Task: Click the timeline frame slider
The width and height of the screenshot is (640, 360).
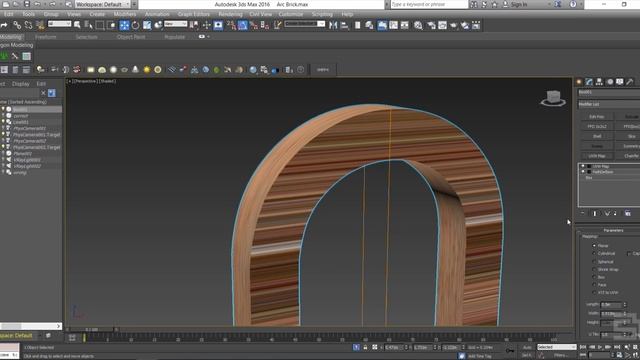Action: tap(91, 329)
